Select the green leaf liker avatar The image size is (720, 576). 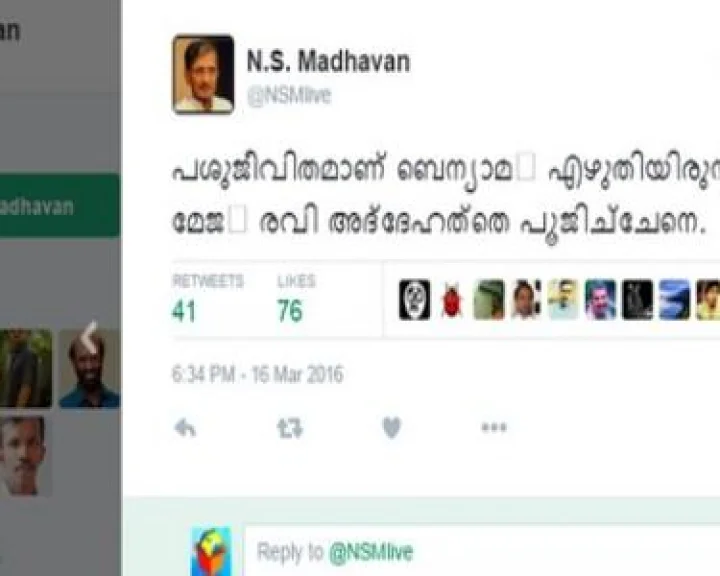489,299
